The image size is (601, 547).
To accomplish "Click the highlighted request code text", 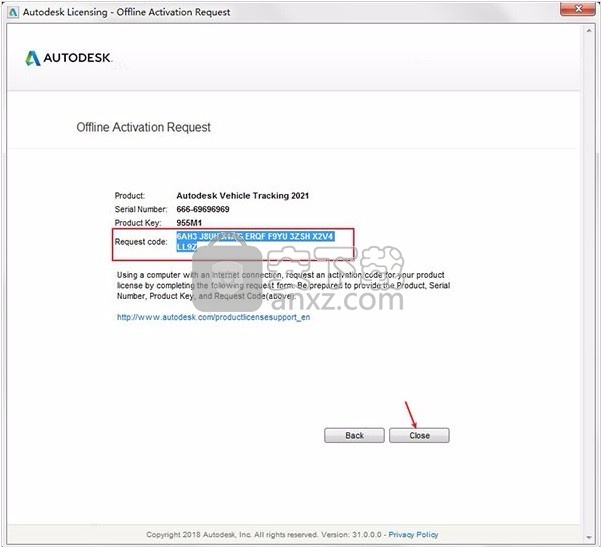I will (x=255, y=241).
